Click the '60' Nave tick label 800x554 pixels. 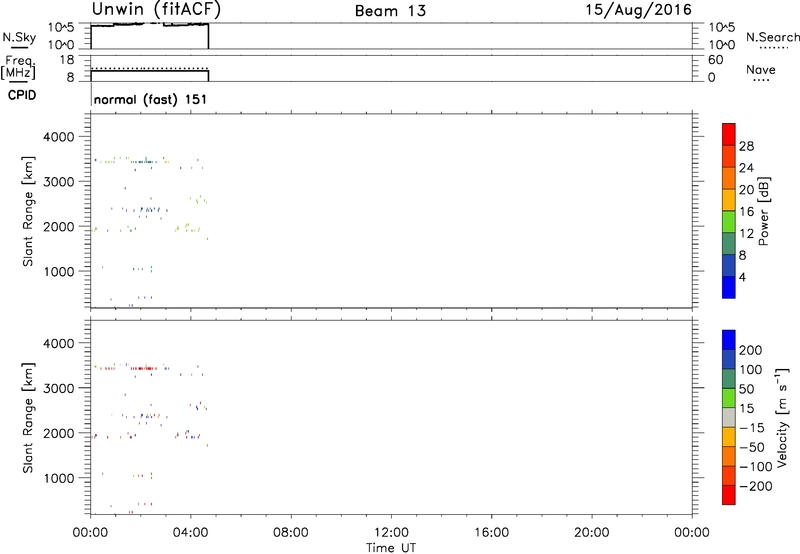click(x=715, y=60)
